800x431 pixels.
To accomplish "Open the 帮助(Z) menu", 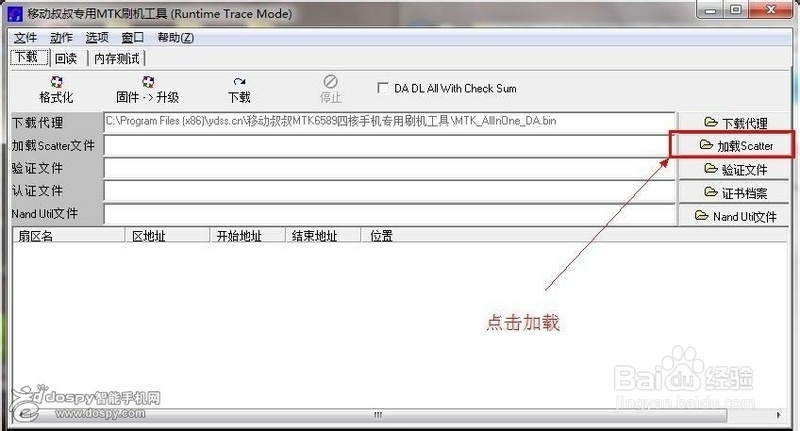I will (x=176, y=38).
